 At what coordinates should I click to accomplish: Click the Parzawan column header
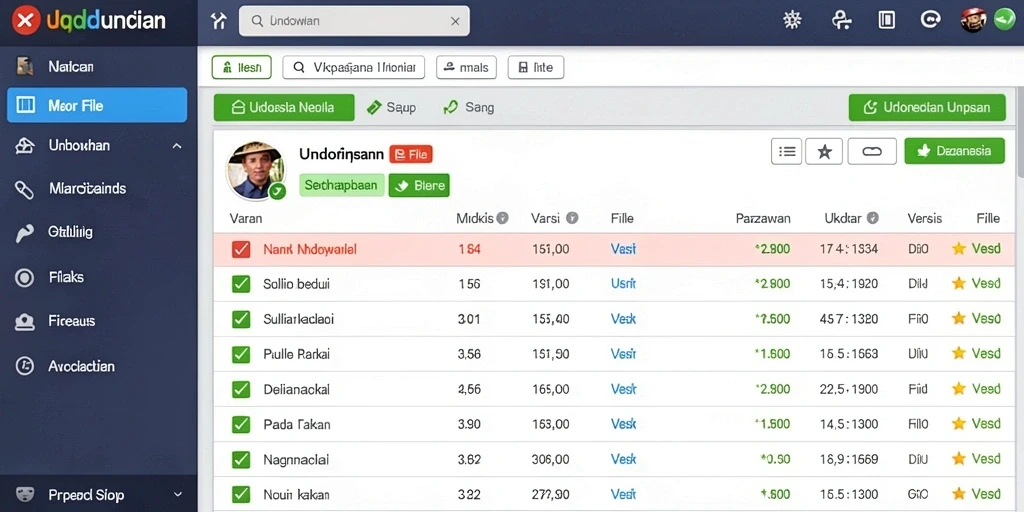(x=763, y=218)
